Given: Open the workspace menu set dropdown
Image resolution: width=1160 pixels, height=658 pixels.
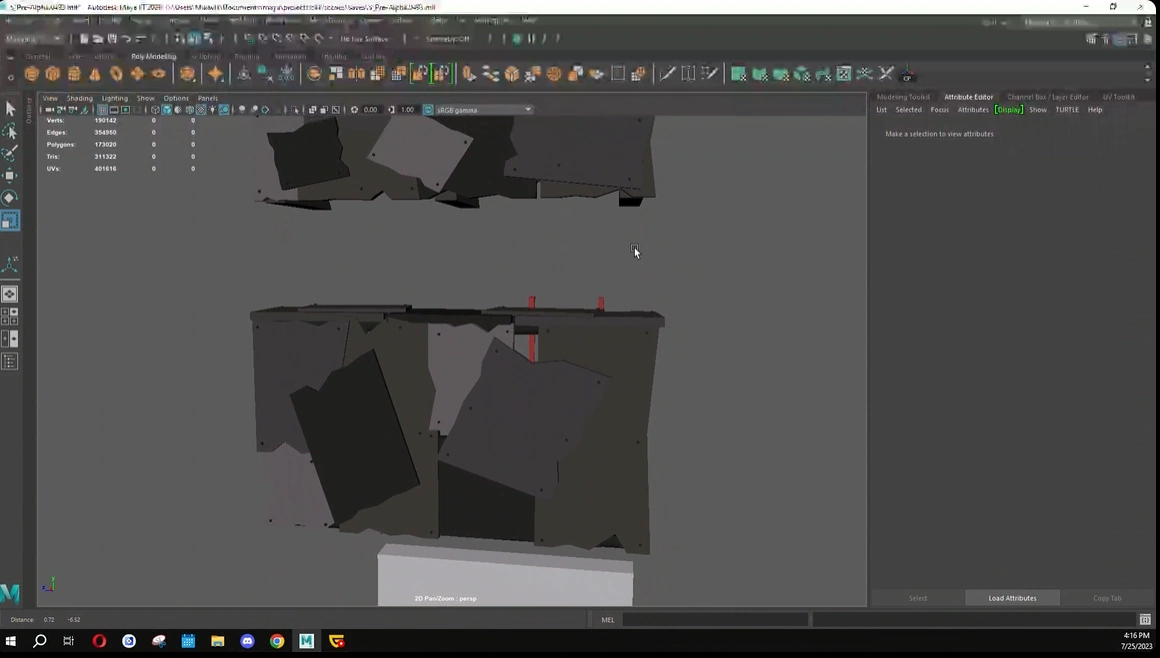Looking at the screenshot, I should 34,39.
